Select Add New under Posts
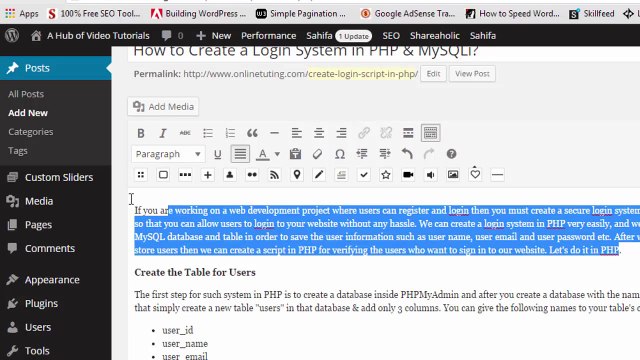The height and width of the screenshot is (360, 640). (28, 113)
